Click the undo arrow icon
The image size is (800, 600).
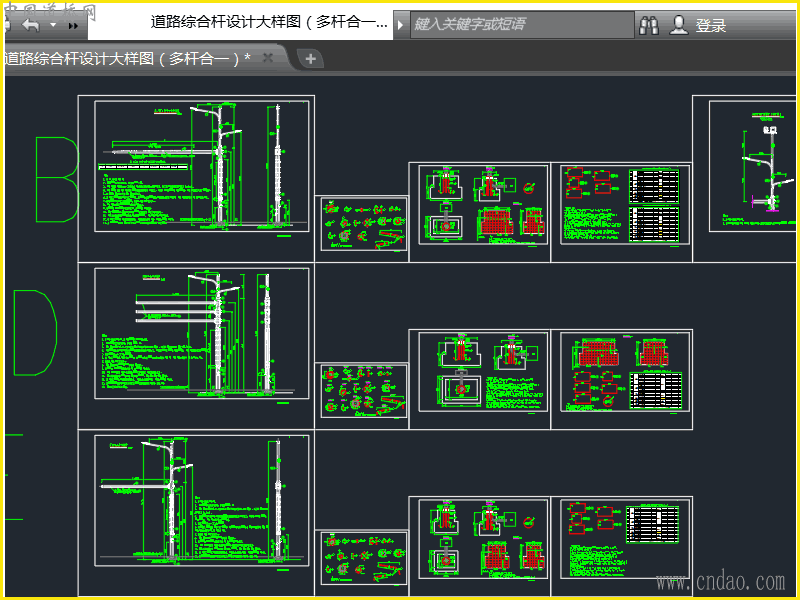(31, 24)
